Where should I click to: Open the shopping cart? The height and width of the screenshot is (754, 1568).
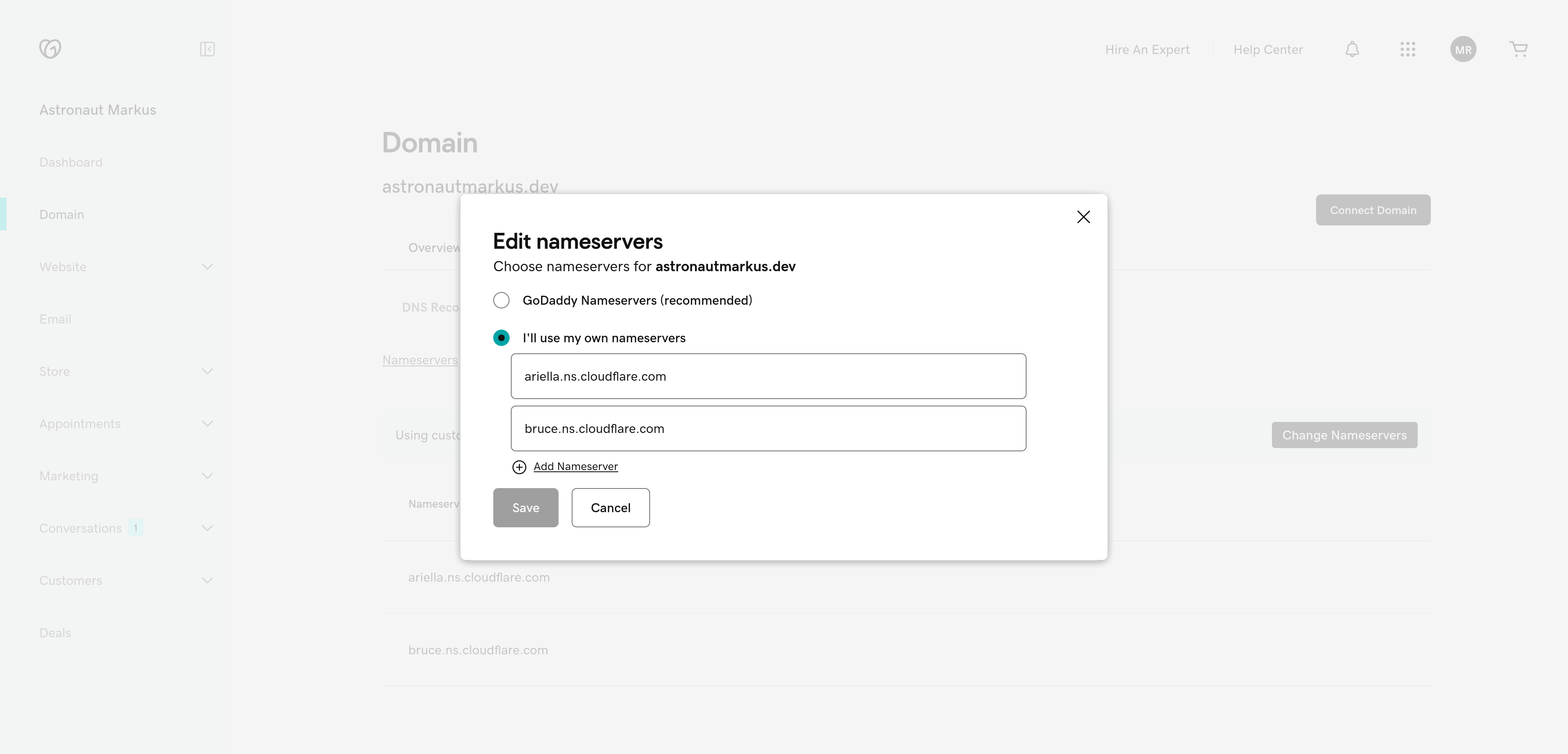pyautogui.click(x=1519, y=49)
